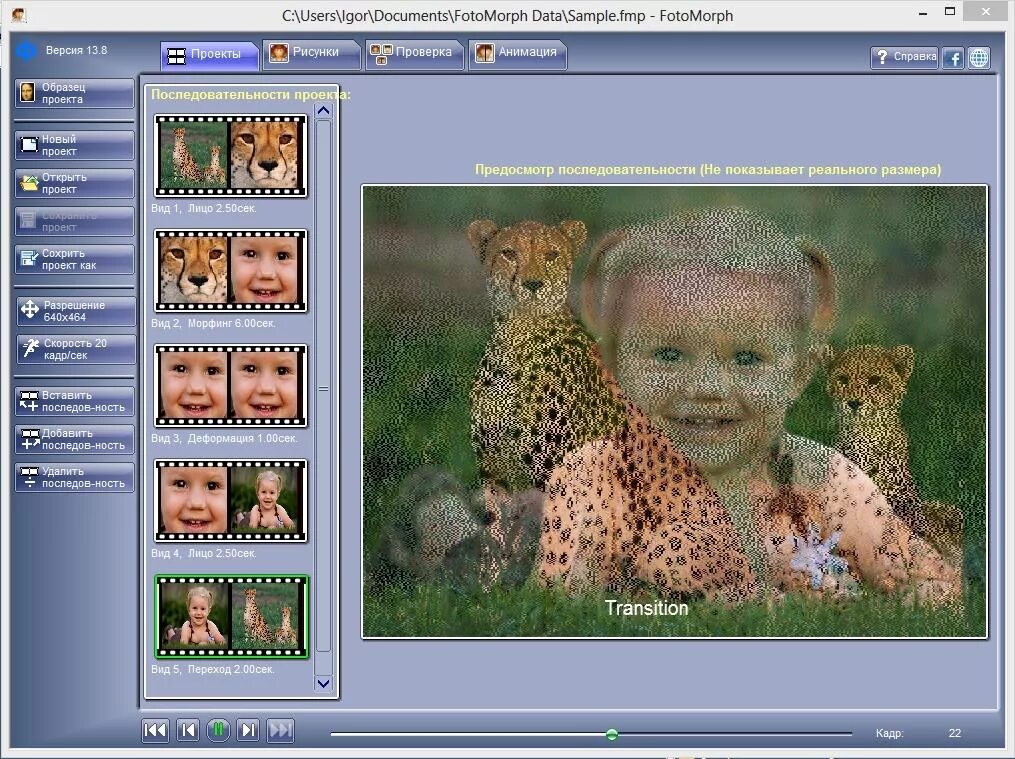Screen dimensions: 1015x759
Task: Step forward one frame
Action: [249, 731]
